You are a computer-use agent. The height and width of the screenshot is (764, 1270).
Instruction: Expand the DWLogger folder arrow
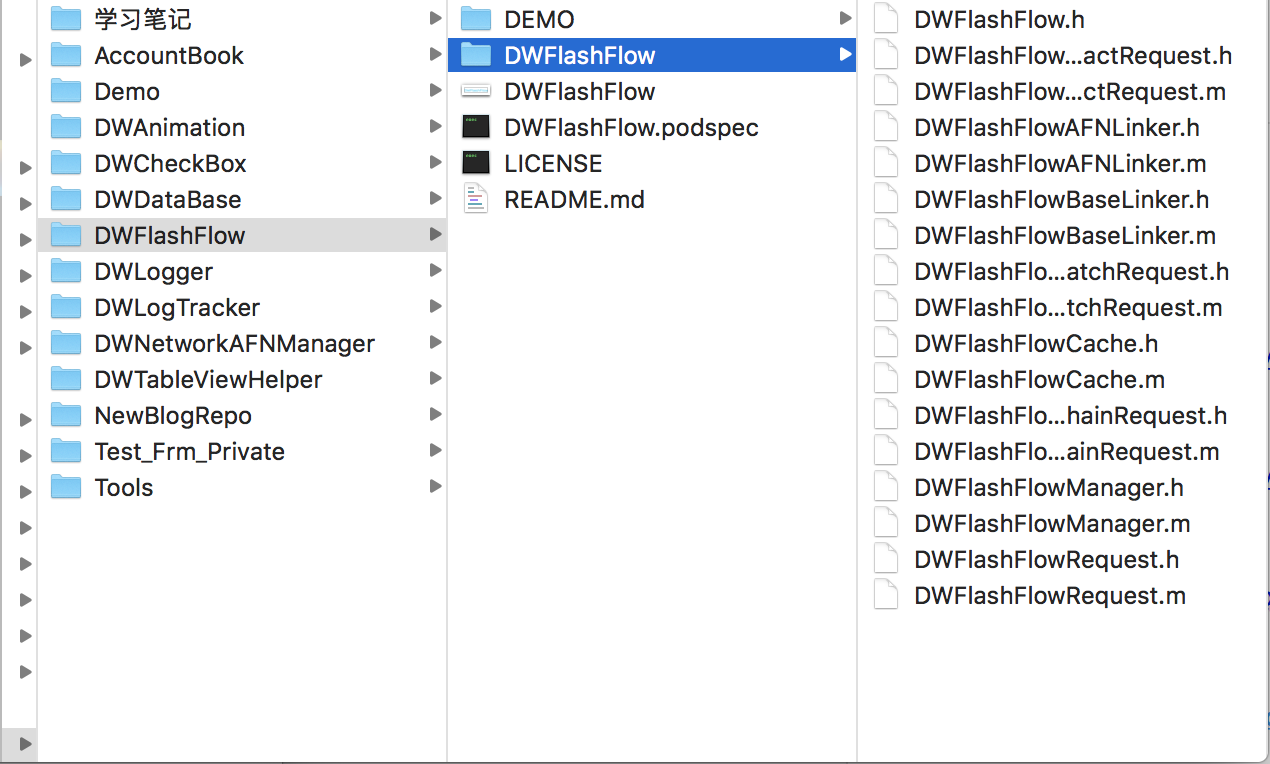pos(435,270)
